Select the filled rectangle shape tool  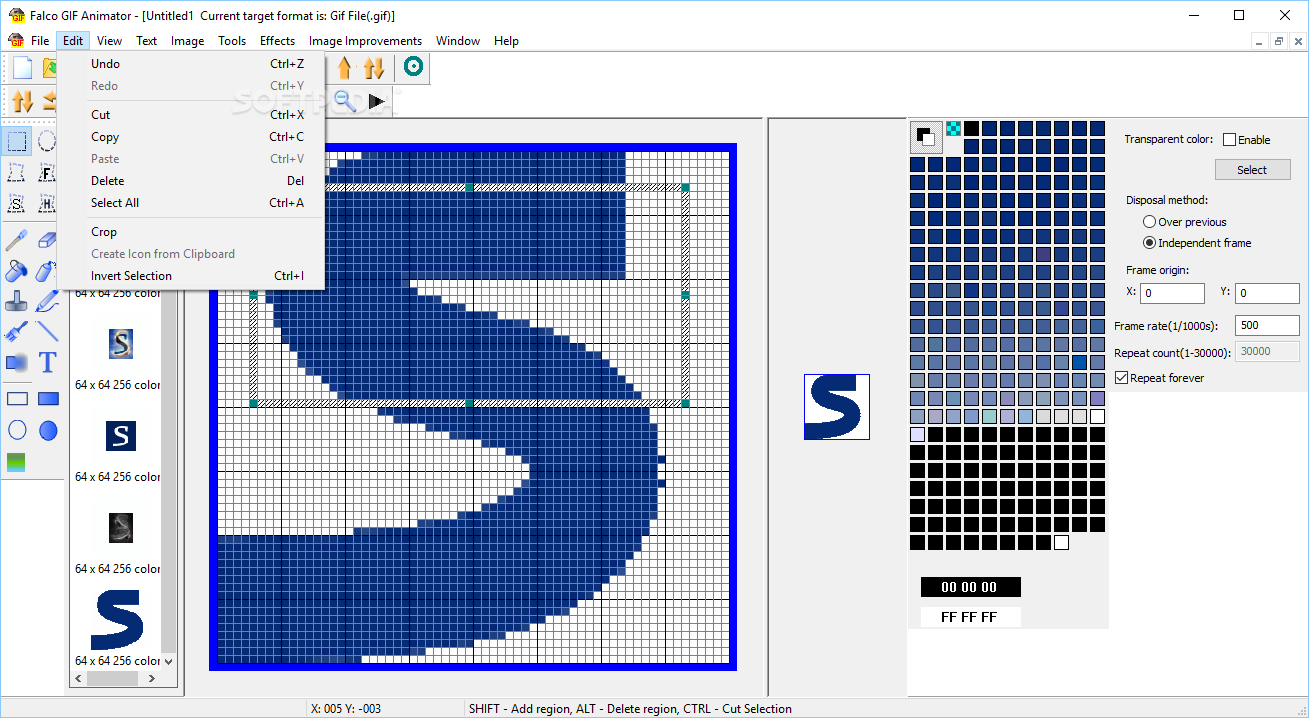coord(47,398)
